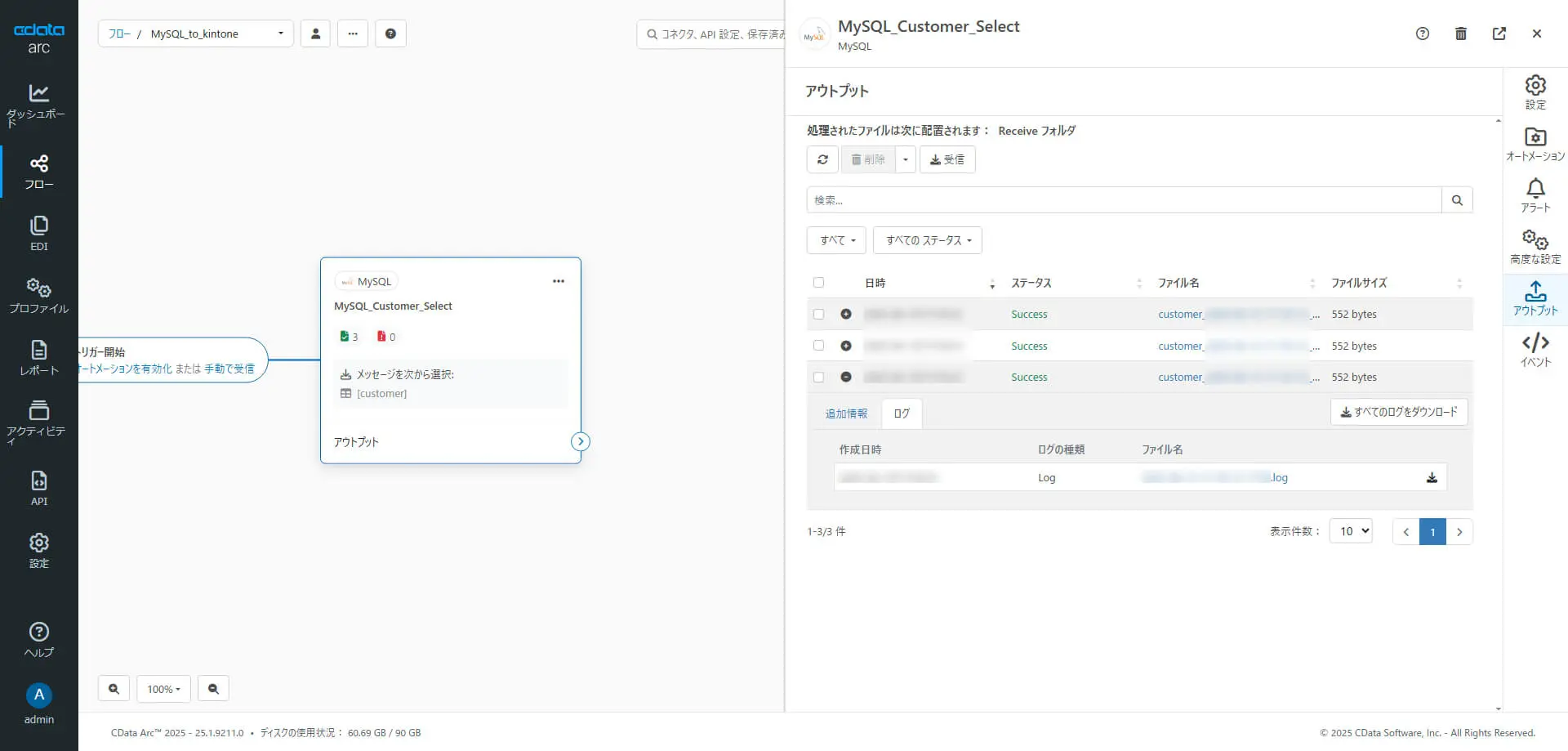Click the output arrow on the MySQL node

[580, 441]
